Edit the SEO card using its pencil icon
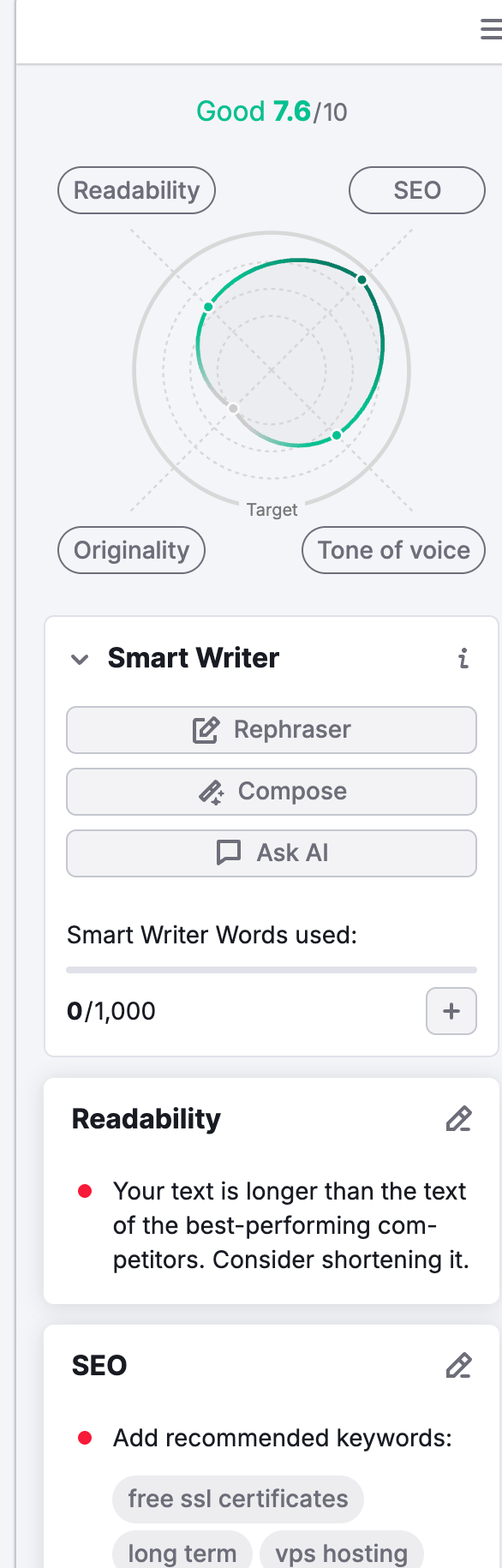Image resolution: width=502 pixels, height=1568 pixels. (459, 1365)
